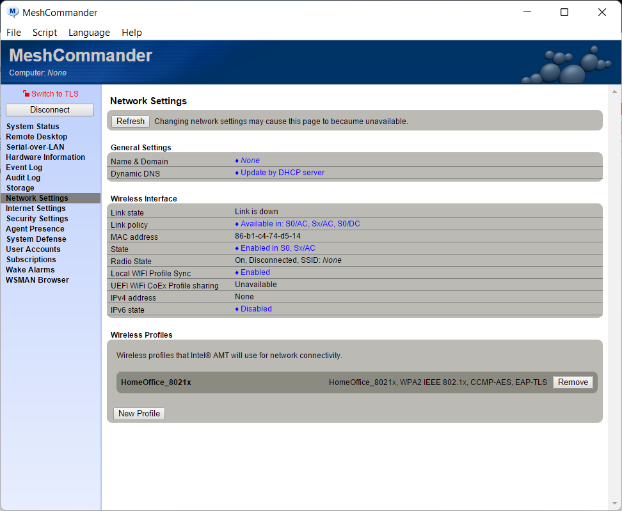Click the New Profile button
622x511 pixels.
click(139, 413)
